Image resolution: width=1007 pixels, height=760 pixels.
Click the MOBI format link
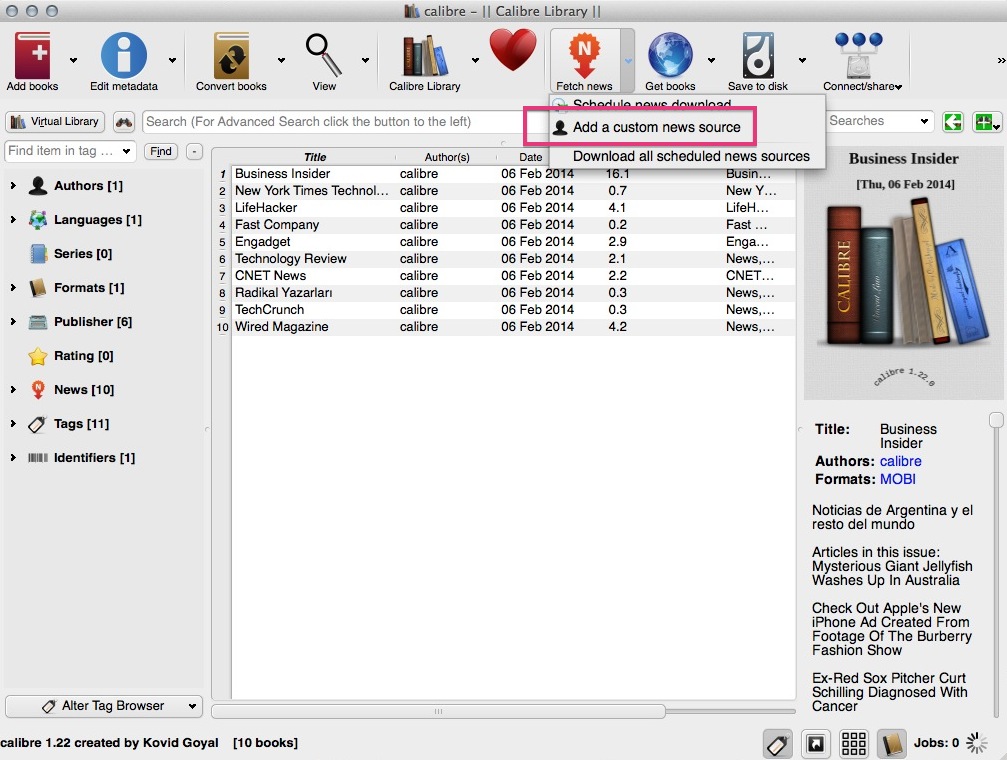click(x=898, y=479)
